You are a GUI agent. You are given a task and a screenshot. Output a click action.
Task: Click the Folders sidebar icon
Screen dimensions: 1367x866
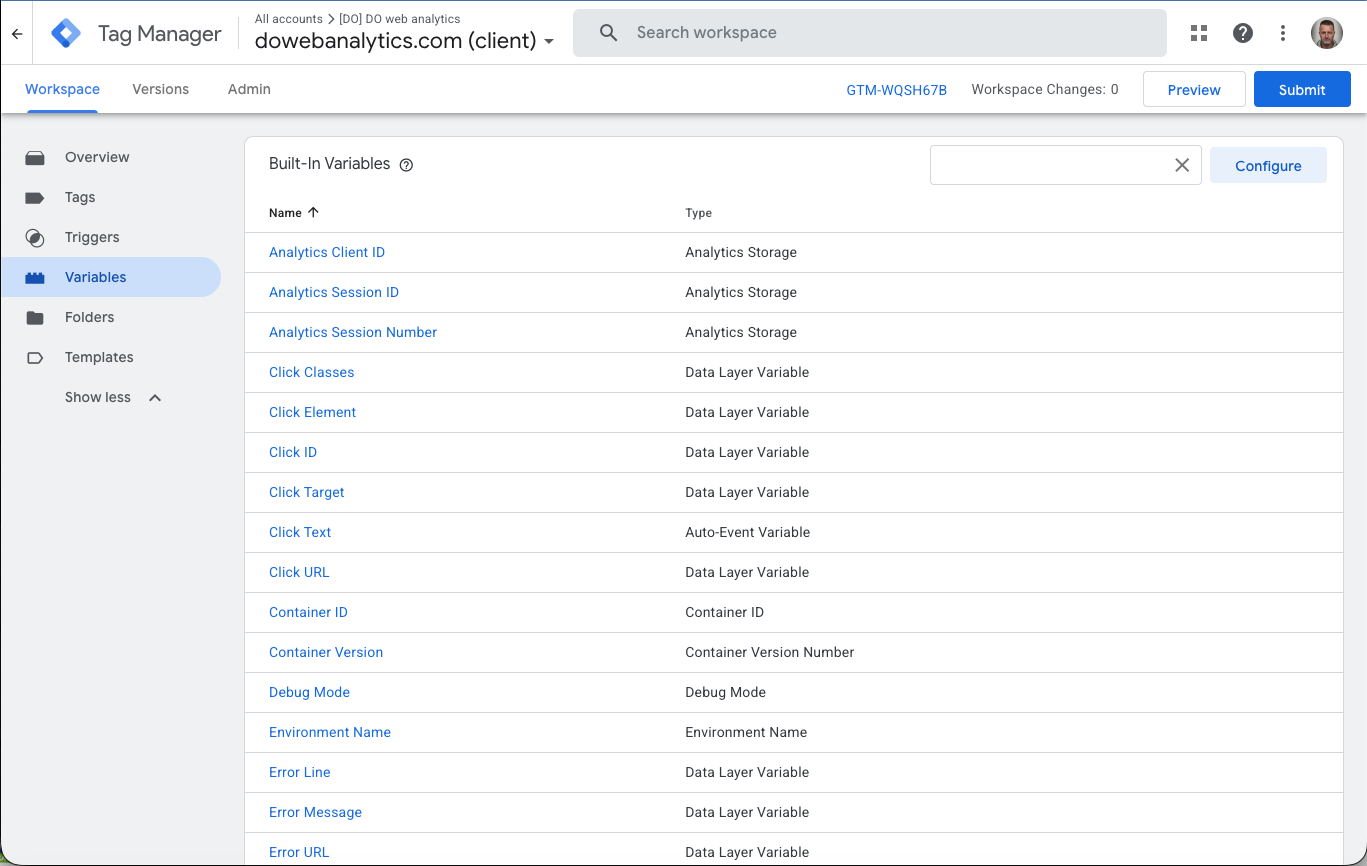(x=35, y=317)
